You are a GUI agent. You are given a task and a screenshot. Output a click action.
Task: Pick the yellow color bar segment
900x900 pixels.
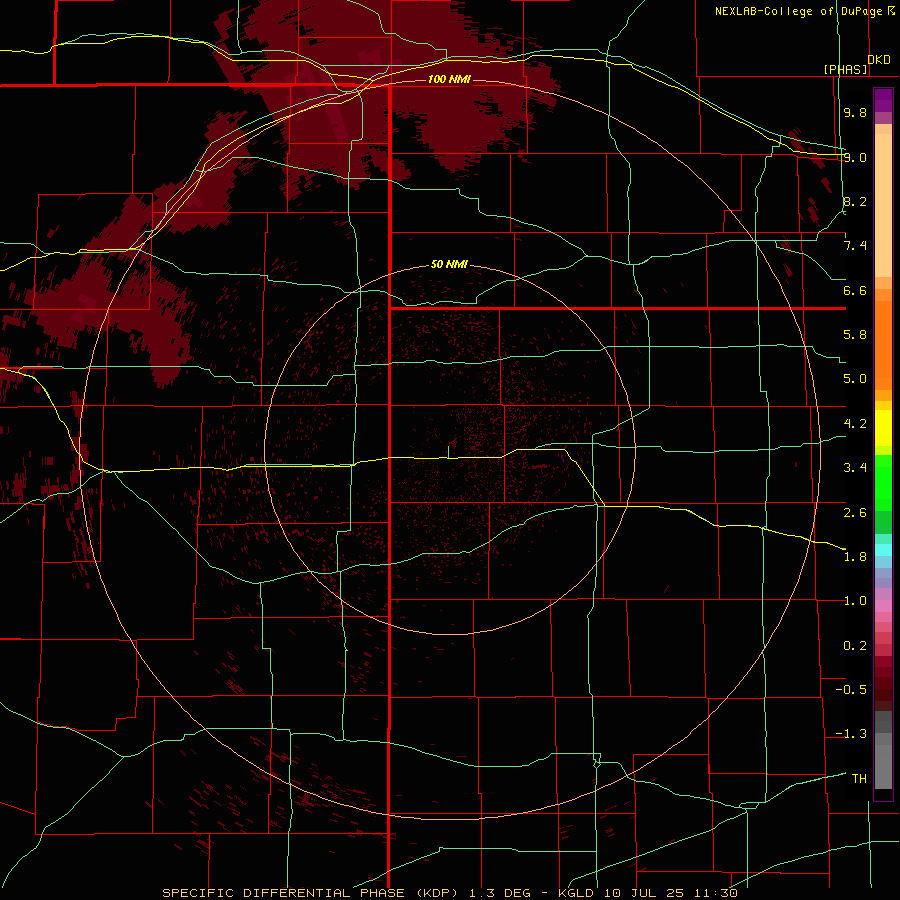click(x=883, y=428)
